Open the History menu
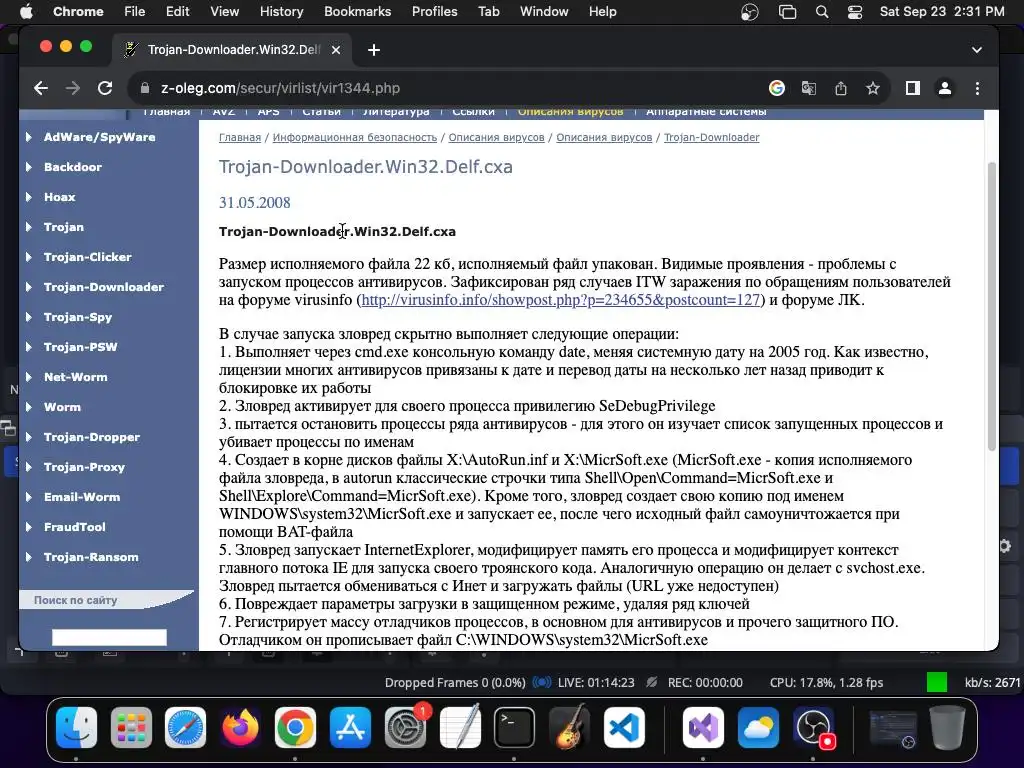This screenshot has height=768, width=1024. point(281,12)
